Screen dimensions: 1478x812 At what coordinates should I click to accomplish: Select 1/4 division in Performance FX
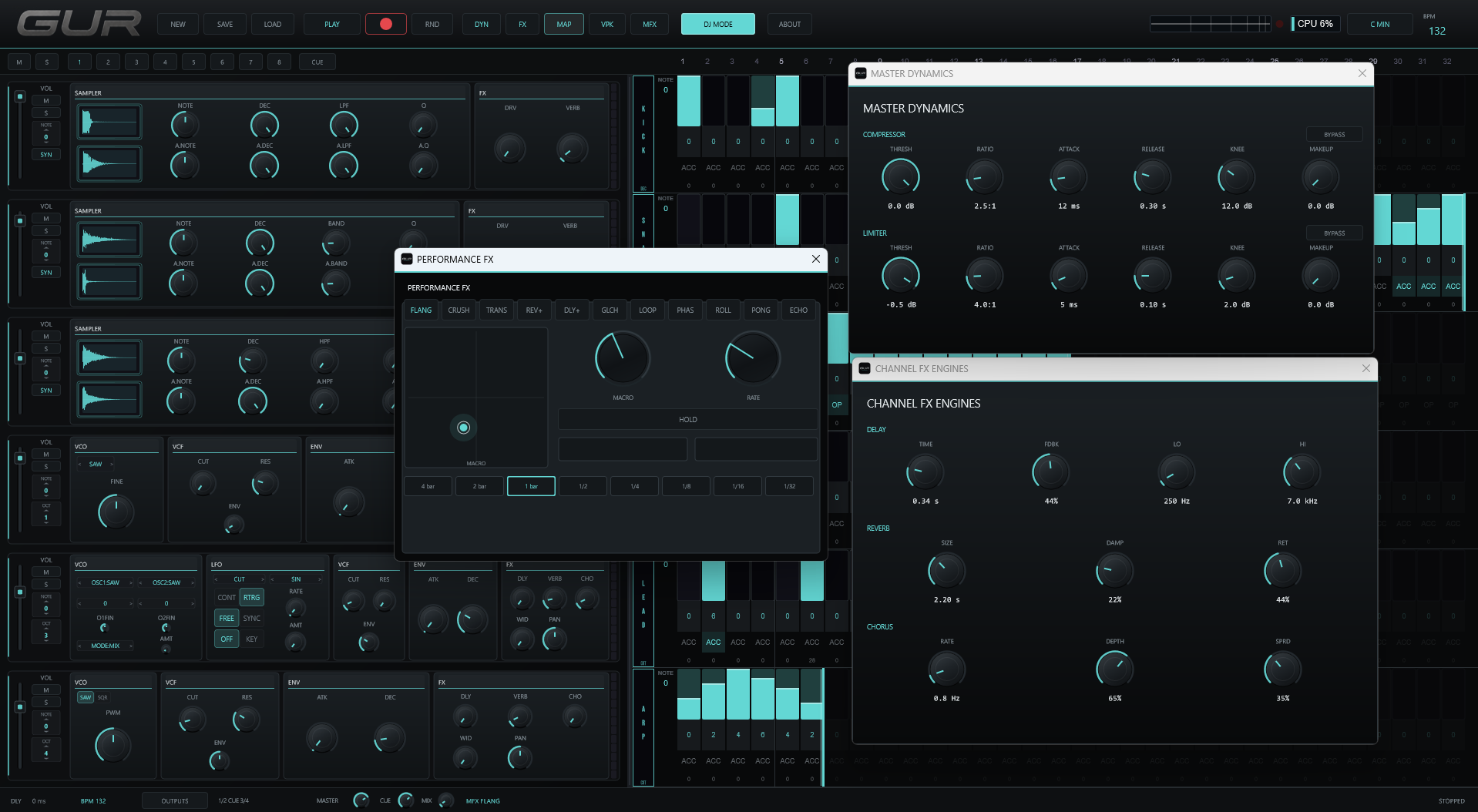(634, 486)
